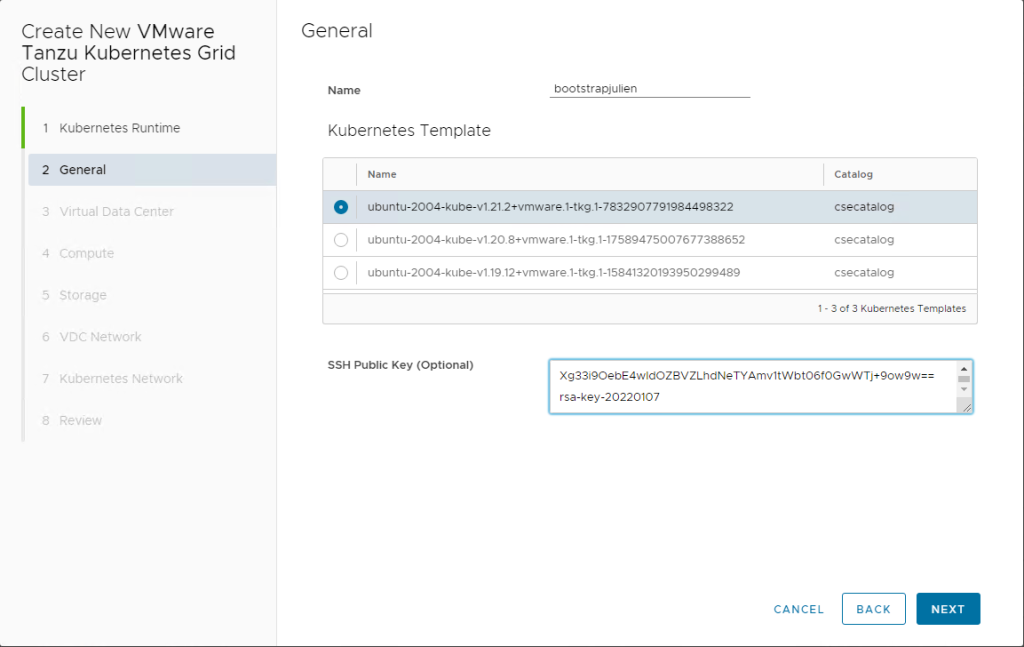Open step 8 Review
This screenshot has height=647, width=1024.
pyautogui.click(x=72, y=420)
